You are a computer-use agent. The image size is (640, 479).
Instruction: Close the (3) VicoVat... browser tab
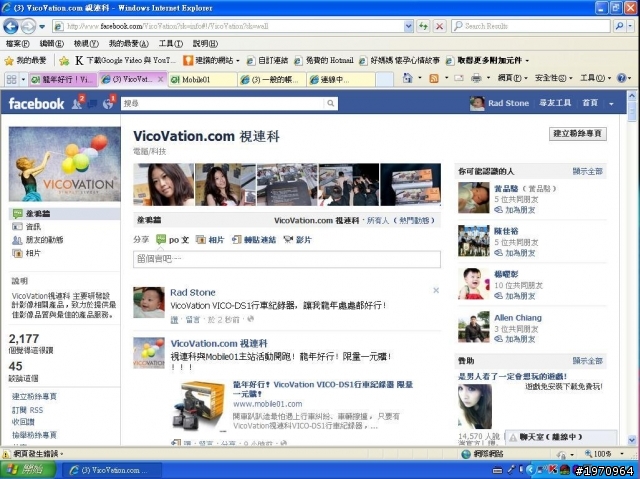point(160,80)
